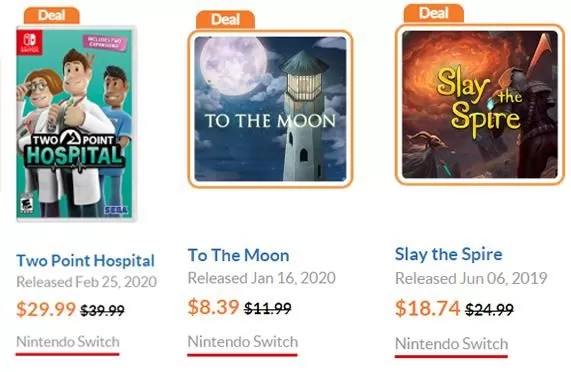Open the To The Moon title link
The width and height of the screenshot is (571, 372).
point(239,255)
